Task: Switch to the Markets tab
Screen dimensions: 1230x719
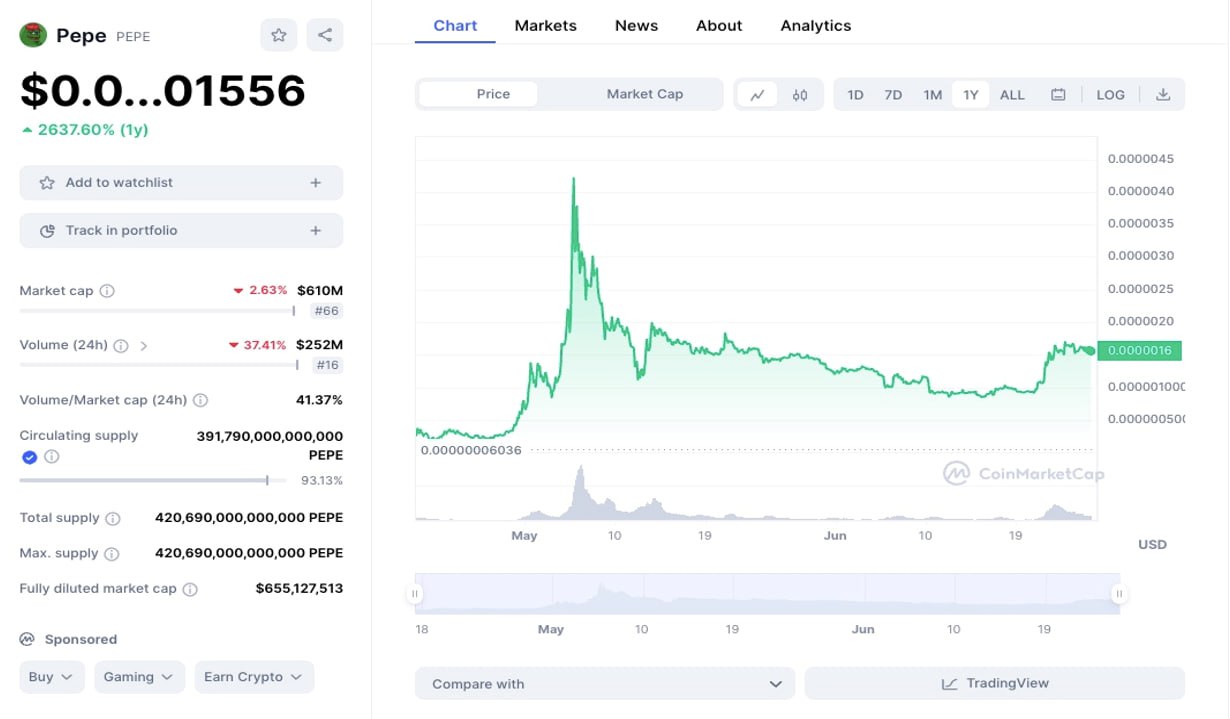Action: [545, 26]
